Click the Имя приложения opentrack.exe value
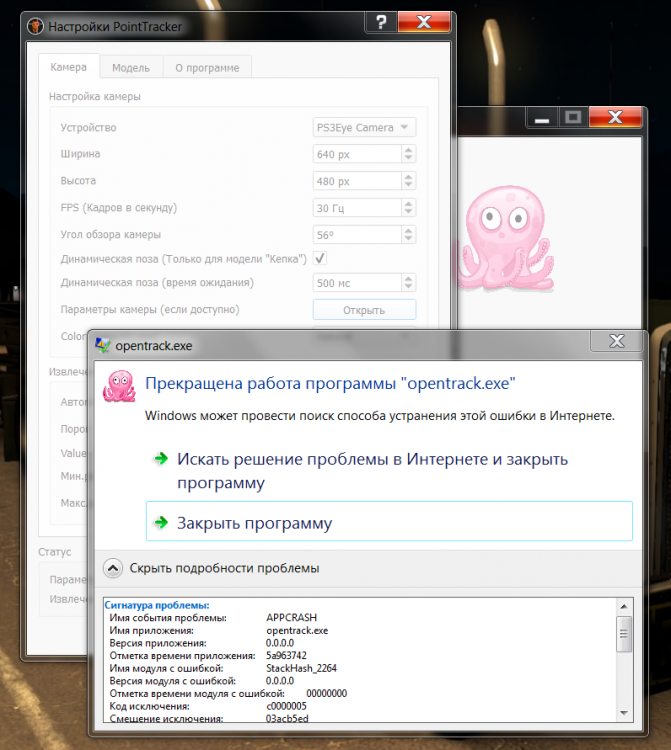The height and width of the screenshot is (750, 671). click(x=297, y=630)
